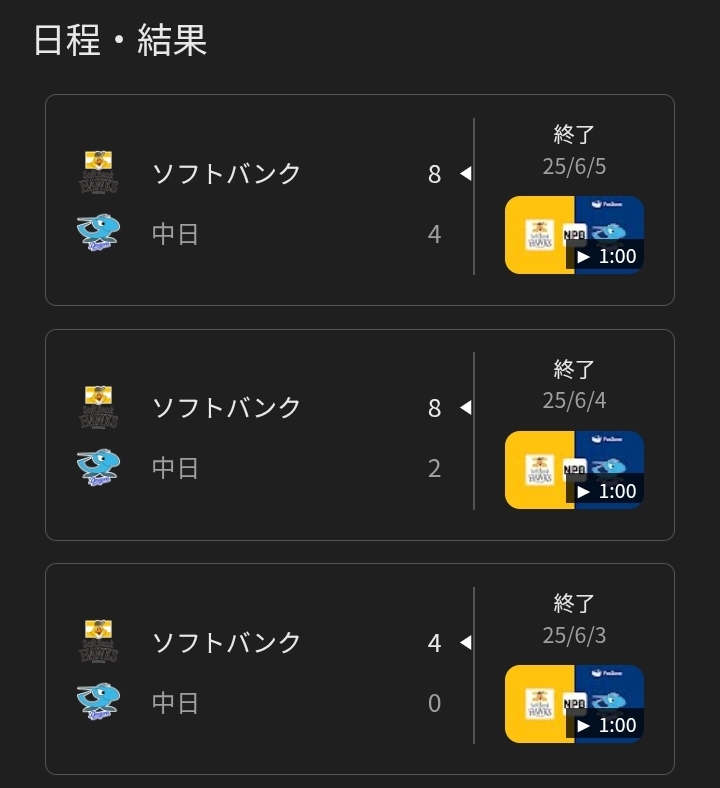Screen dimensions: 720x788
Task: Open ソフトバンク team name in 25/6/5 game
Action: point(226,173)
